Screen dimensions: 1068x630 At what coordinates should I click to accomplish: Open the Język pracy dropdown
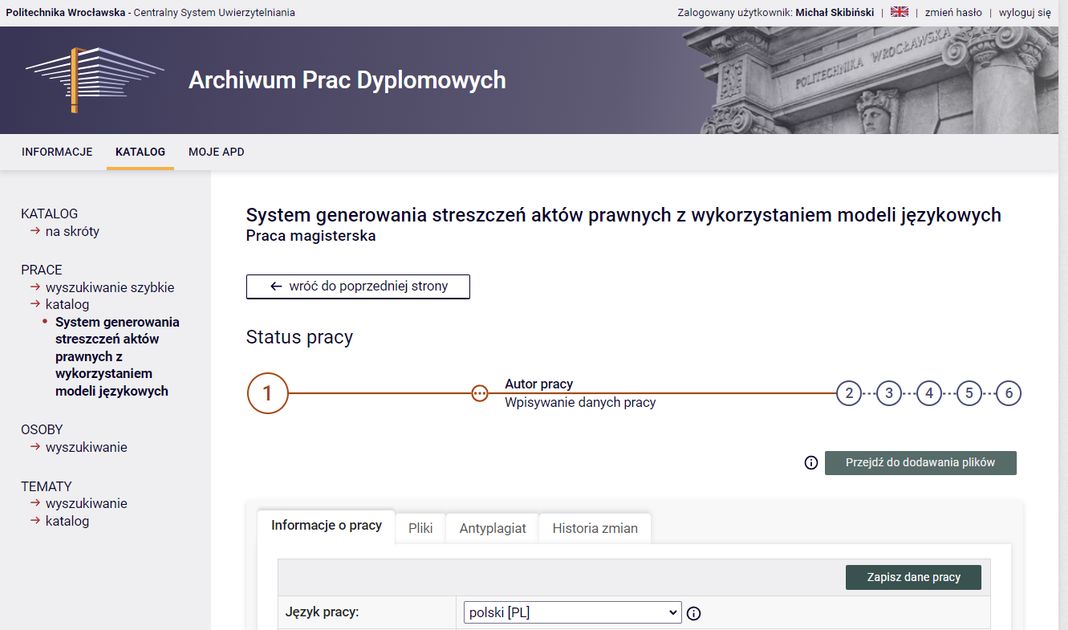(x=572, y=612)
